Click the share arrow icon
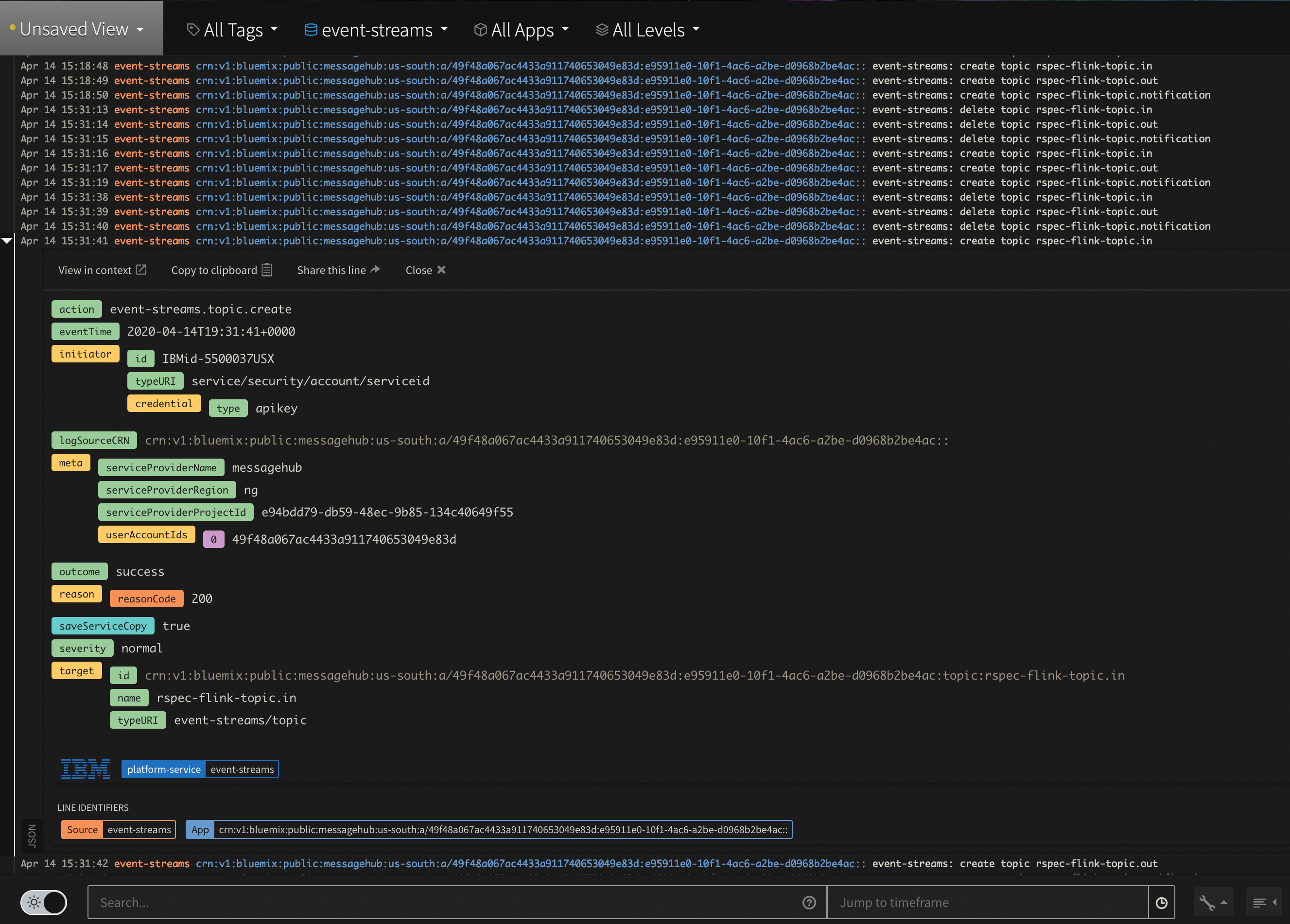 click(375, 270)
